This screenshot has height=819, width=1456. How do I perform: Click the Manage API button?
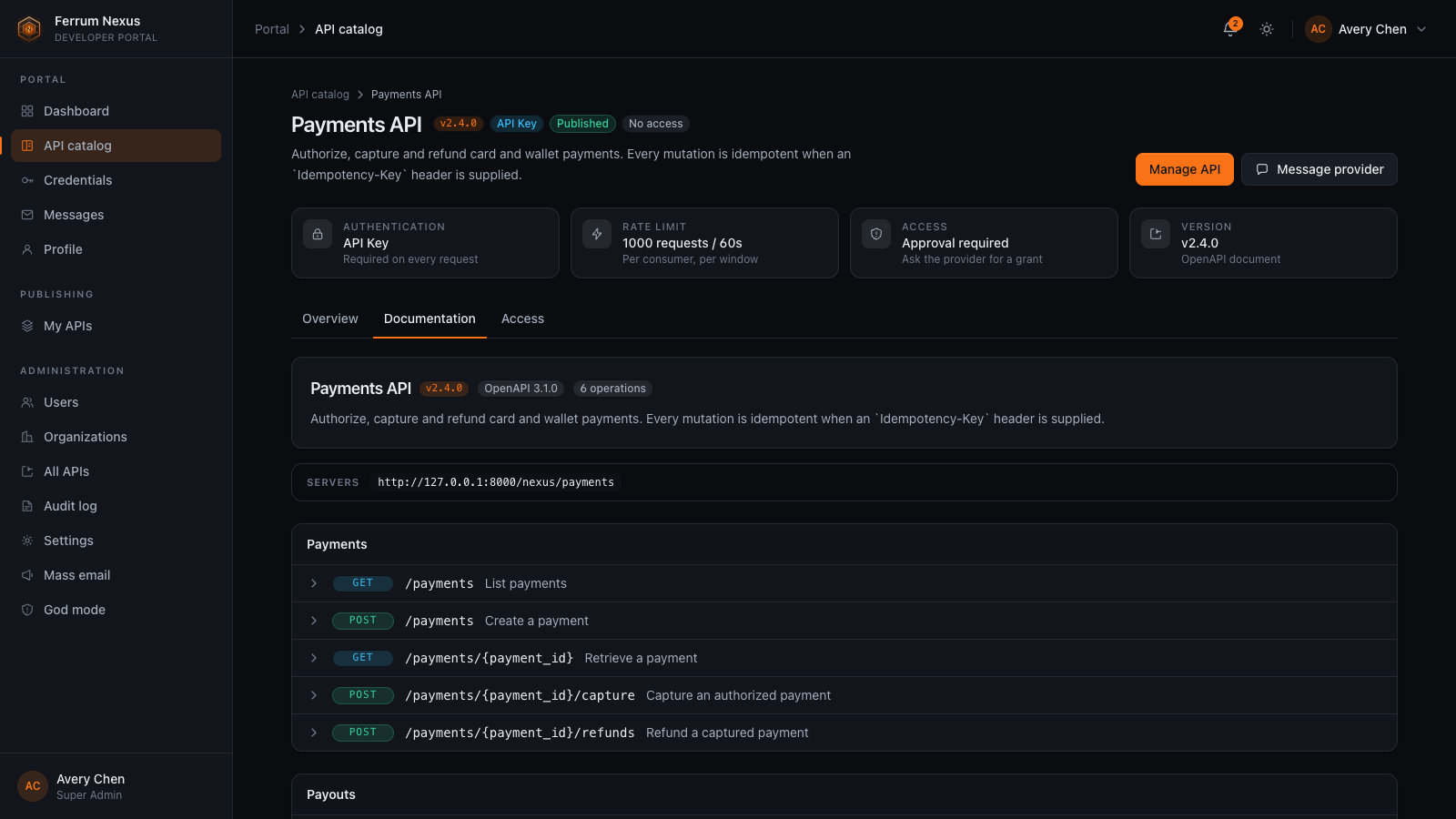coord(1184,169)
